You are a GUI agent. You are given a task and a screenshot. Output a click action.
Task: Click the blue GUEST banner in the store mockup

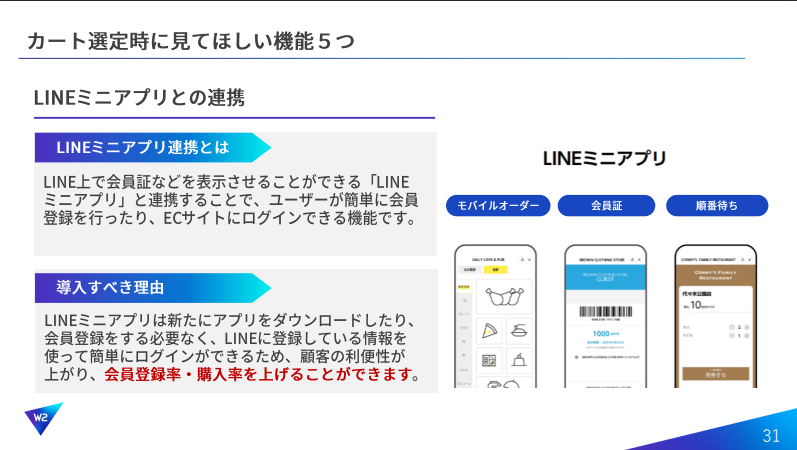tap(605, 278)
